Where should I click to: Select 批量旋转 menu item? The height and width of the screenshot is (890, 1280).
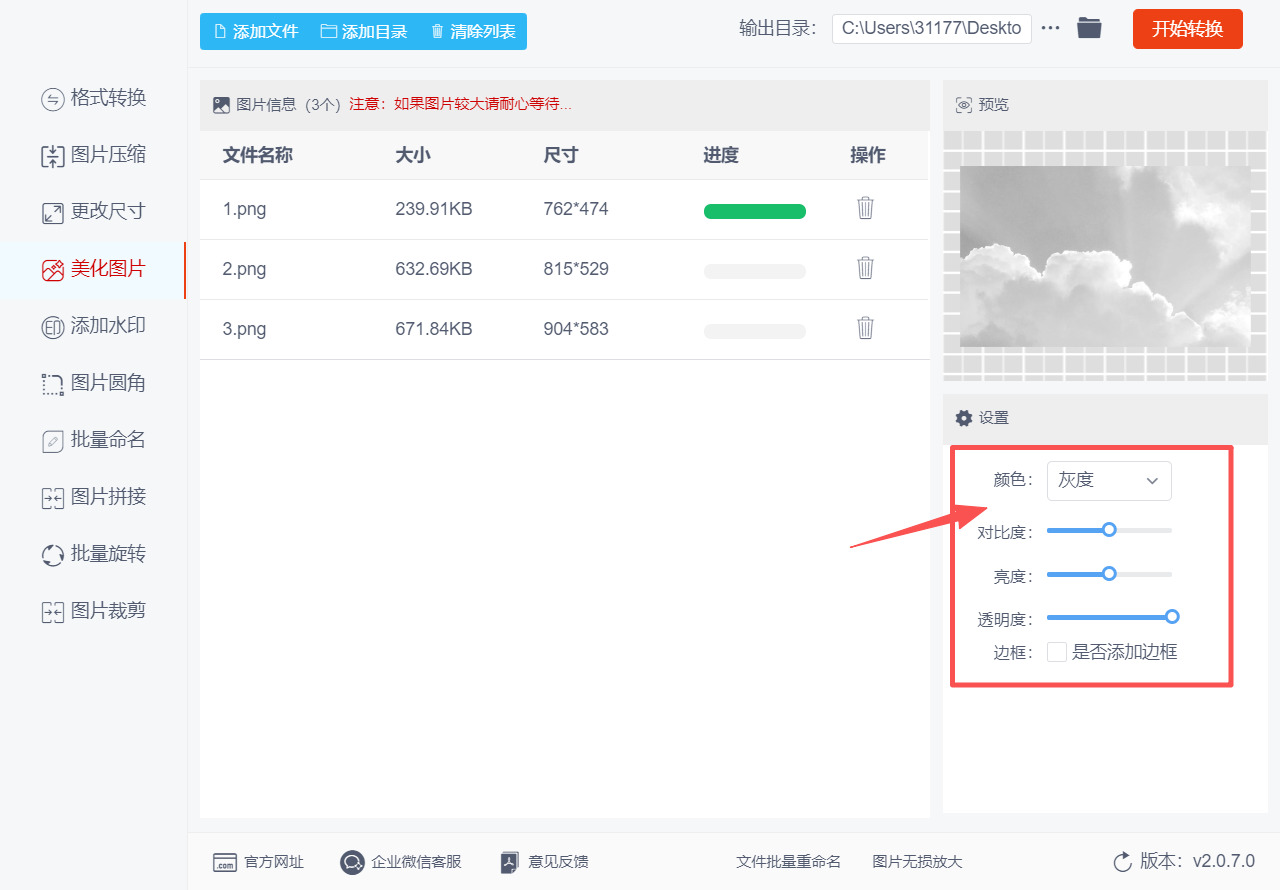(x=93, y=554)
